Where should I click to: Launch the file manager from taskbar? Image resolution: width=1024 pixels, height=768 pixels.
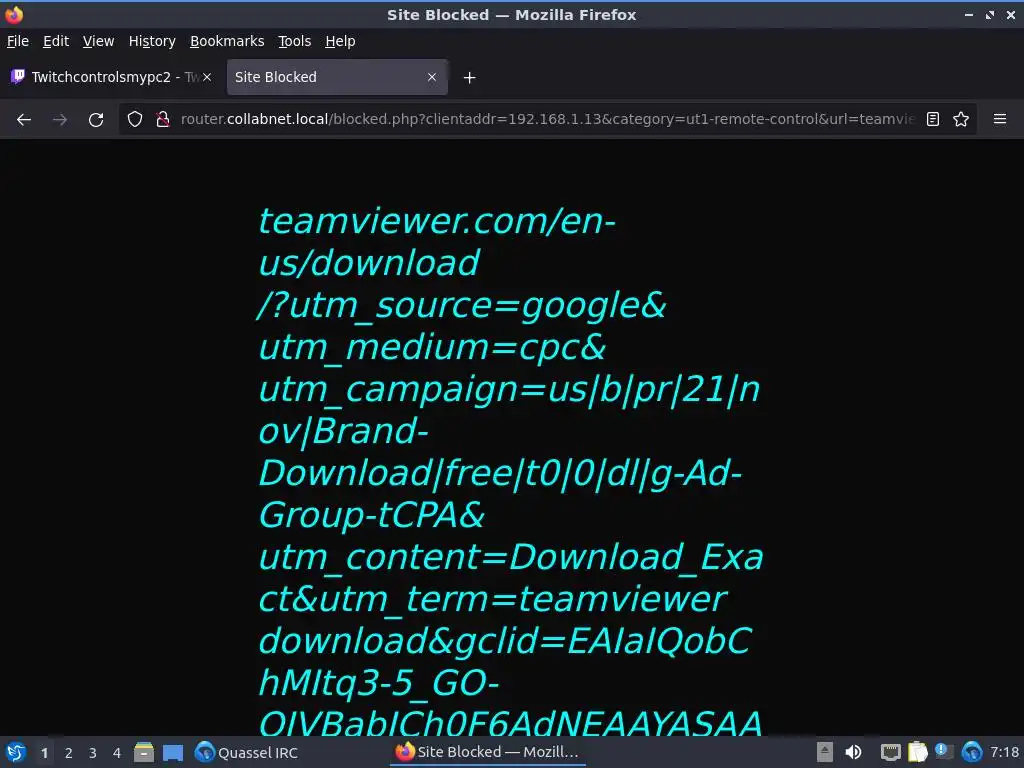coord(144,752)
